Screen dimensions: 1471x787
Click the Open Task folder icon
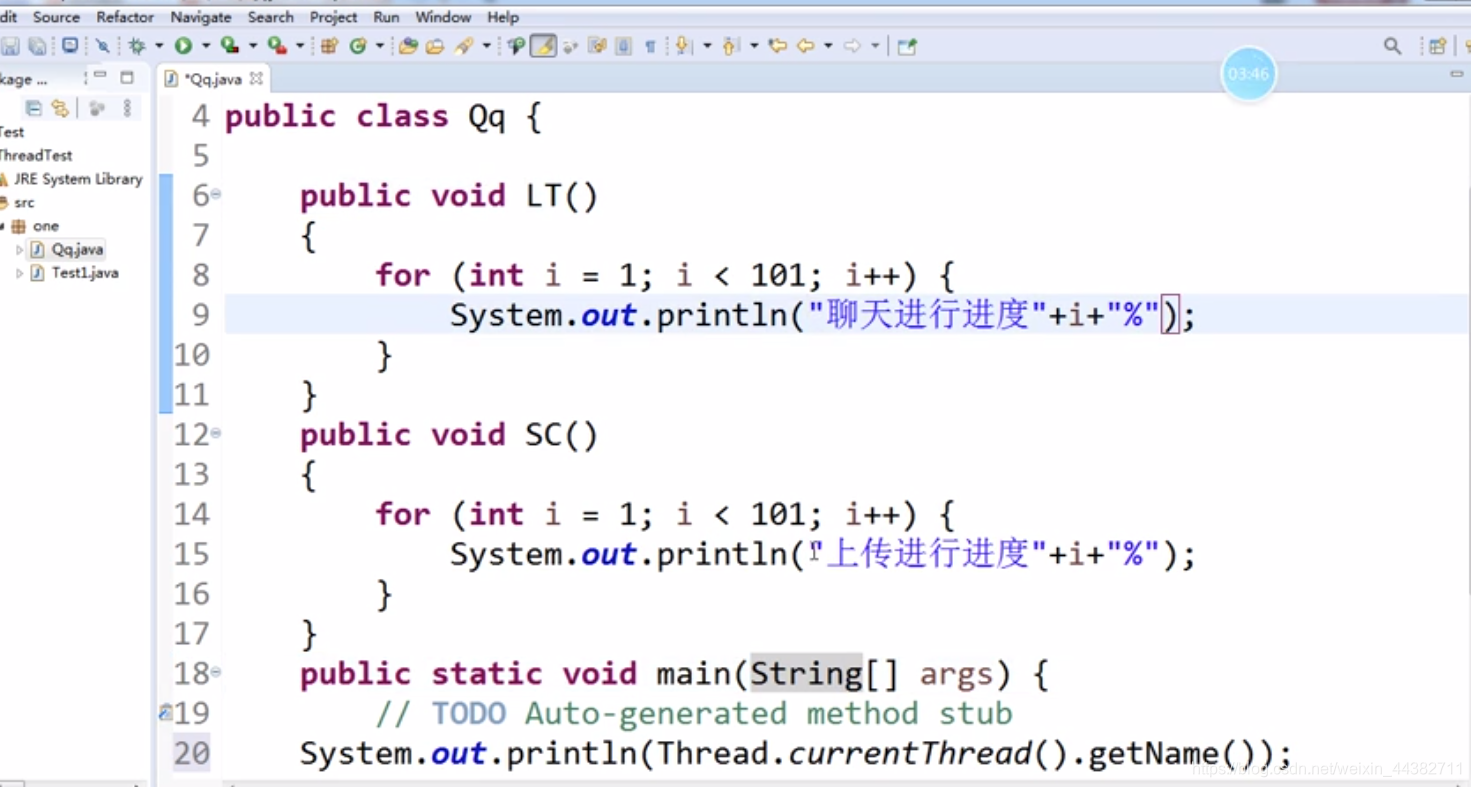[435, 46]
